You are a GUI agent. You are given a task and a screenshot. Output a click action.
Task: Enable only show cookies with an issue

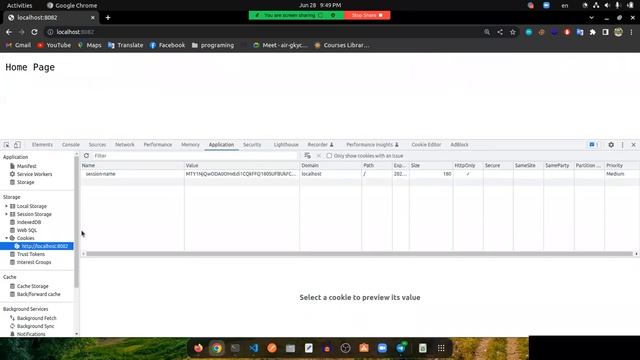click(x=329, y=156)
